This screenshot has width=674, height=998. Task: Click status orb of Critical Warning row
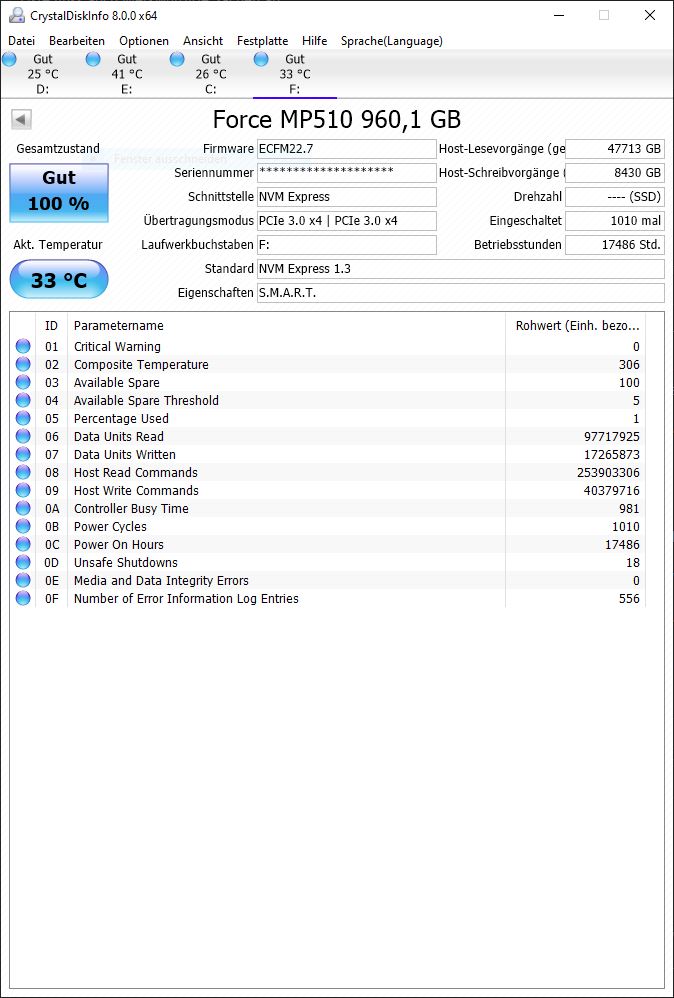23,346
